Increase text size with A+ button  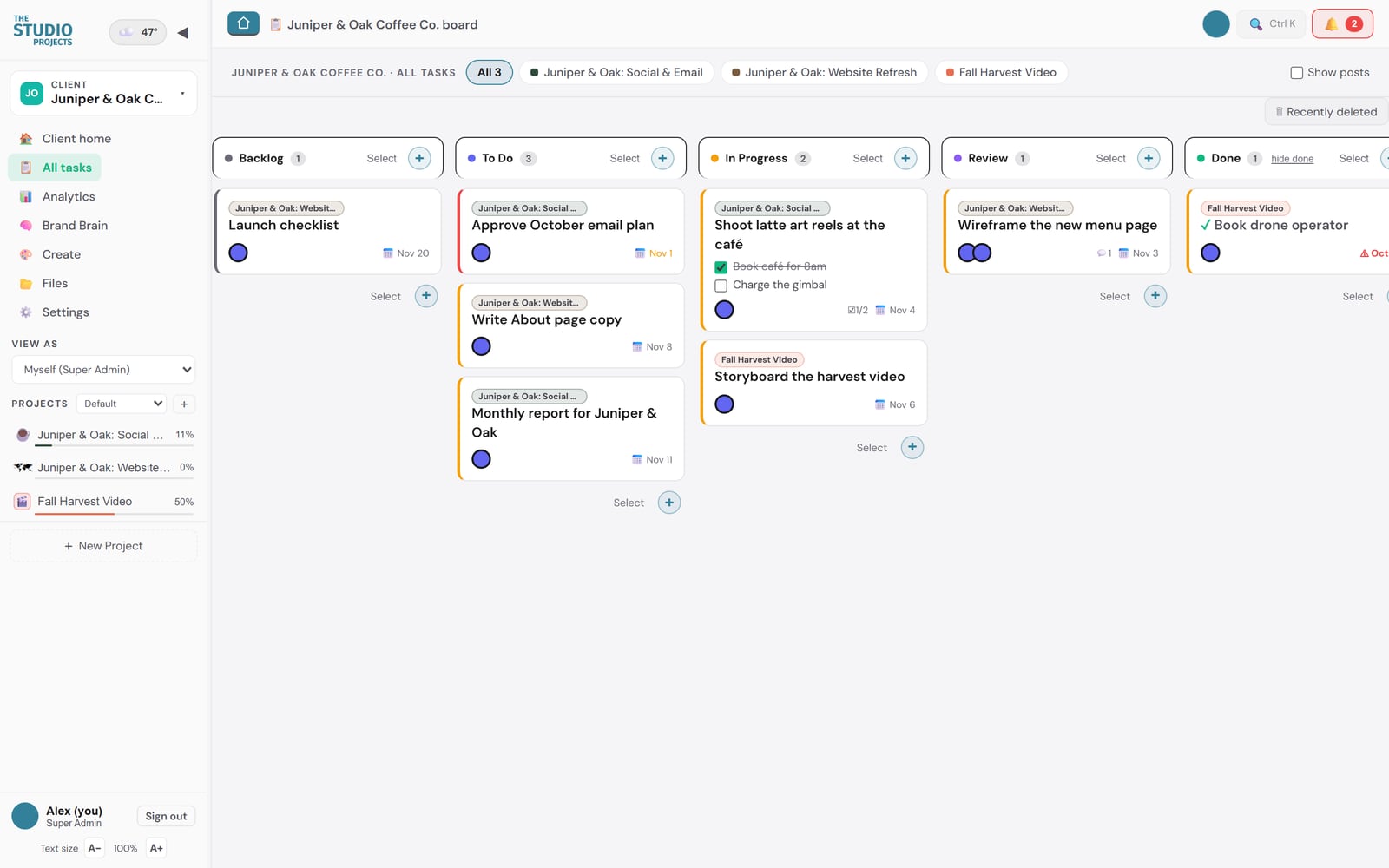pyautogui.click(x=156, y=848)
